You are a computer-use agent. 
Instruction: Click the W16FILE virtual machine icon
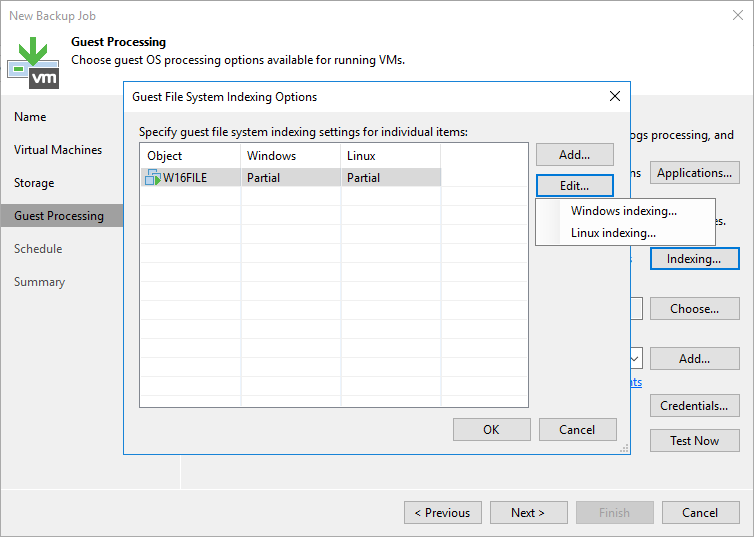tap(154, 178)
